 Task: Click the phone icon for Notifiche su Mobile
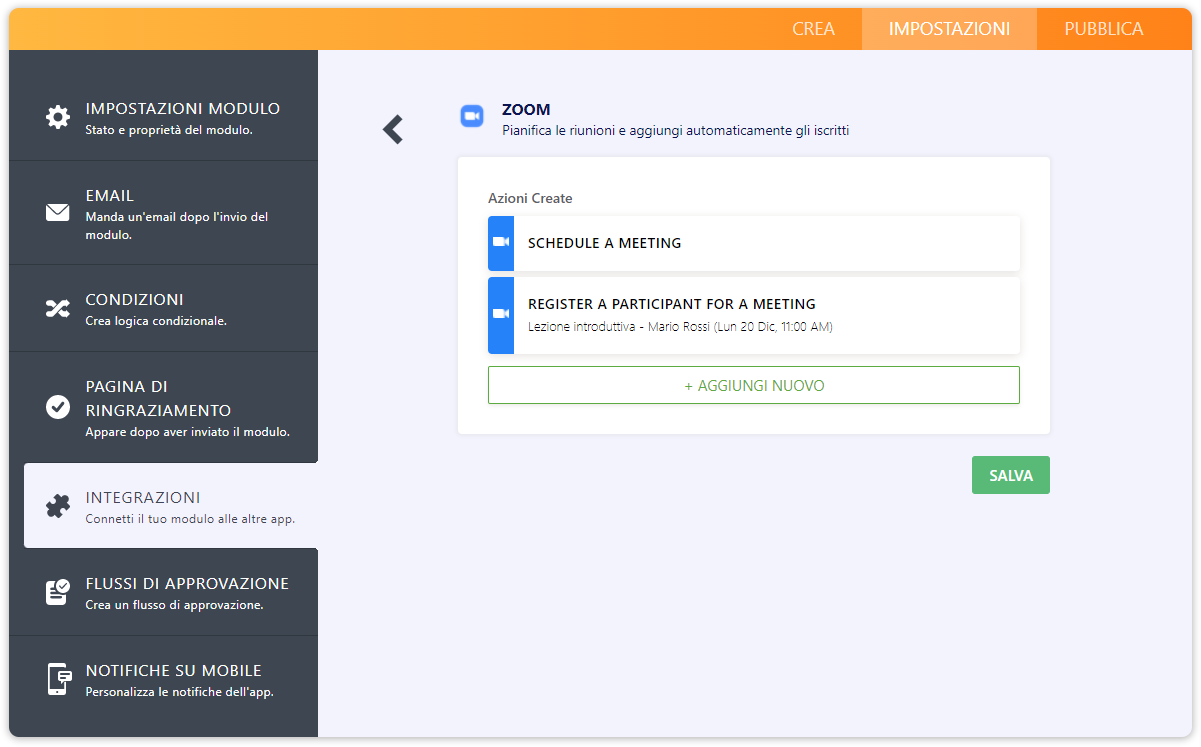58,679
